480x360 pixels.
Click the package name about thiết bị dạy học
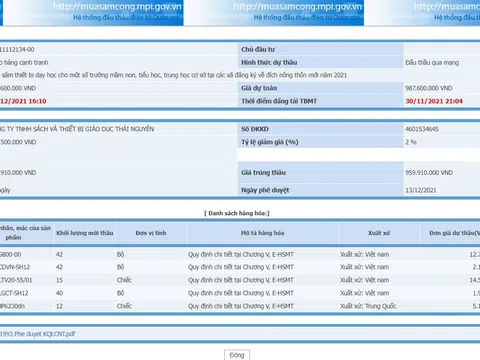tap(173, 75)
